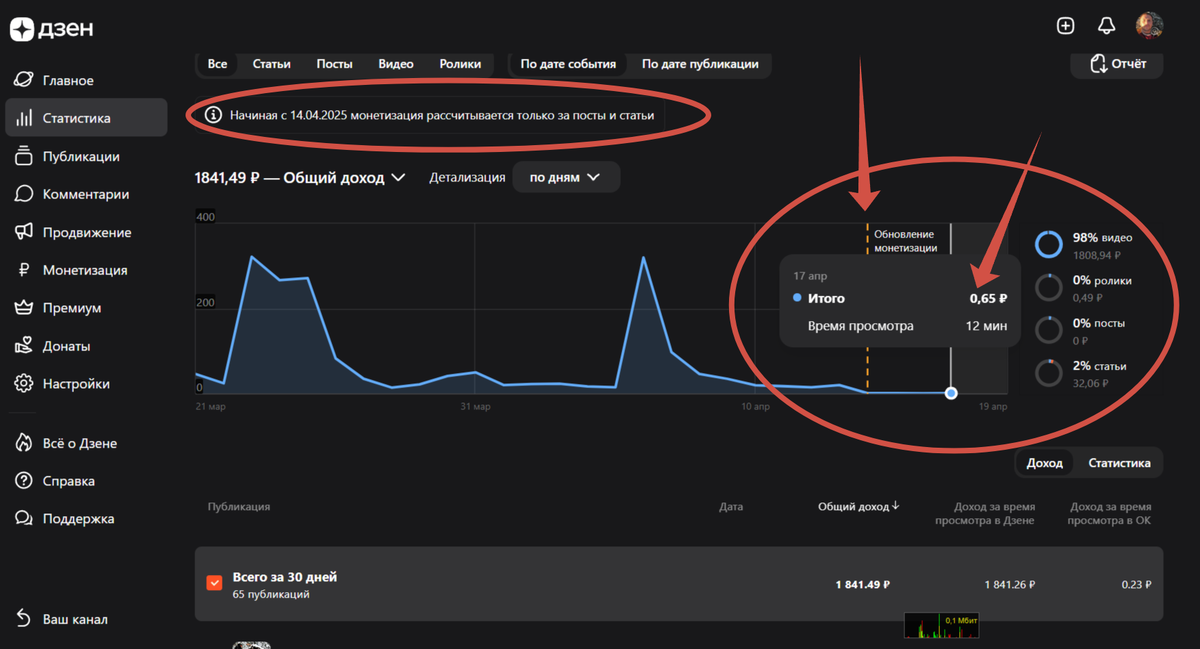
Task: Click the 1 841.49 ₽ total income cell
Action: 862,584
